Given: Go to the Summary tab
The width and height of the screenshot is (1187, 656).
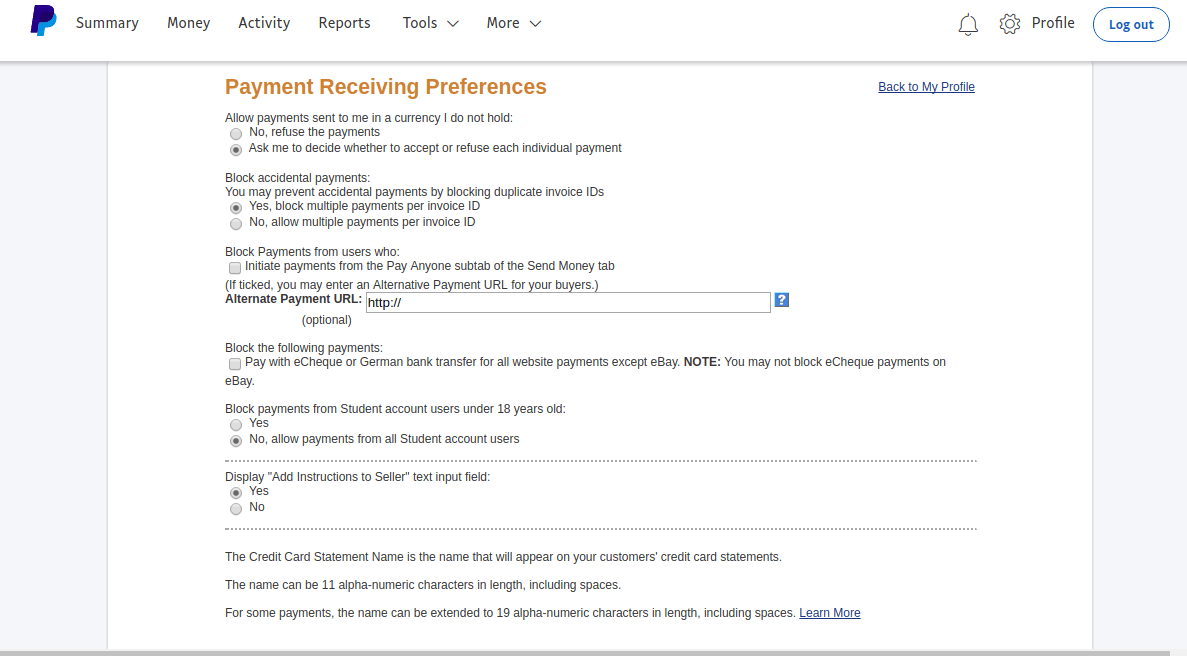Looking at the screenshot, I should 107,22.
